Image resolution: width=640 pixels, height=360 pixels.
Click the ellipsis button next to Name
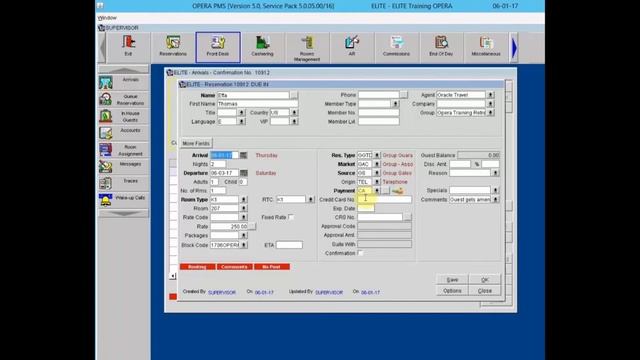pyautogui.click(x=293, y=95)
